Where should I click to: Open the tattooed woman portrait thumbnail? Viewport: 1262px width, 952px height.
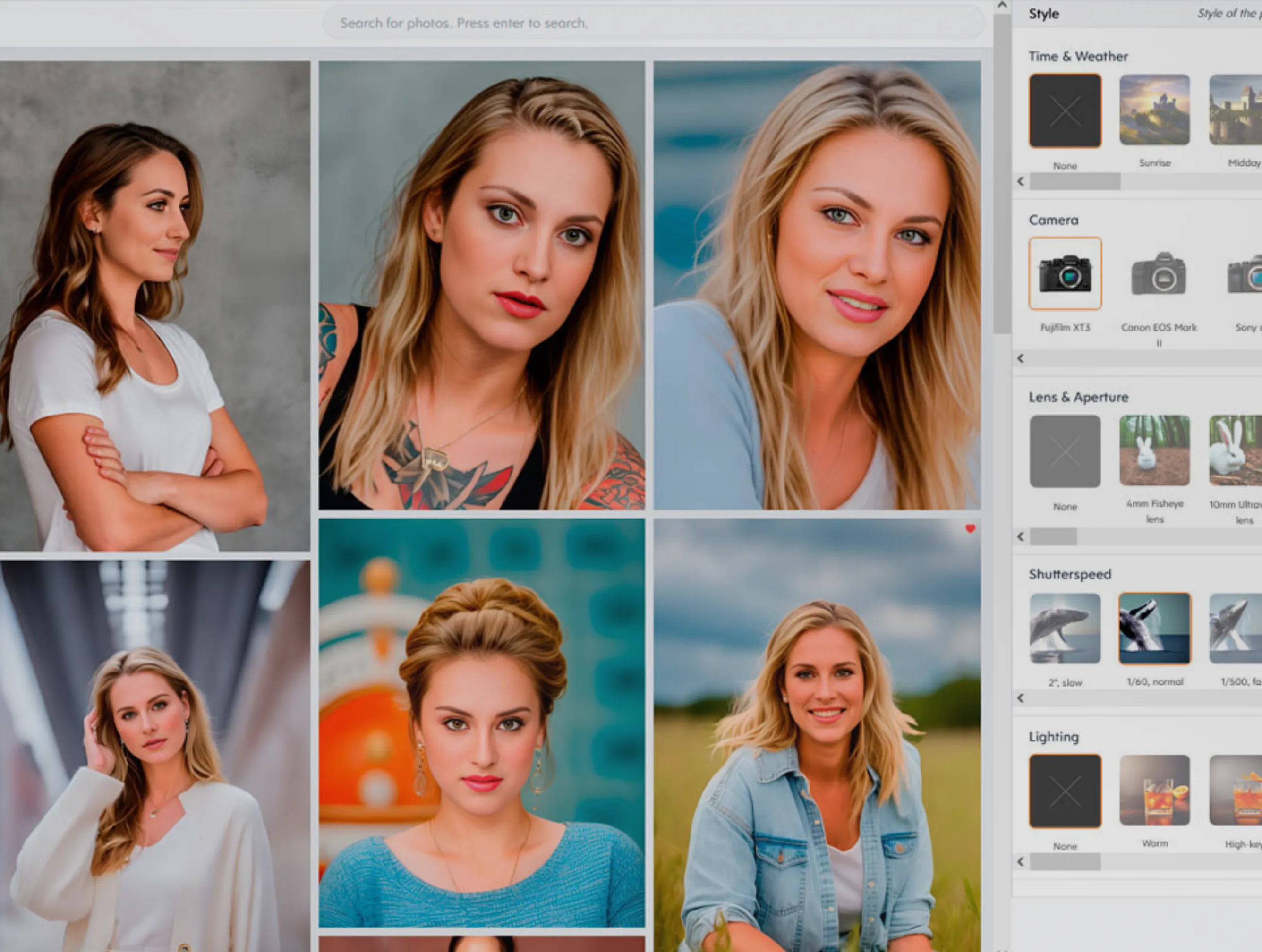click(482, 285)
